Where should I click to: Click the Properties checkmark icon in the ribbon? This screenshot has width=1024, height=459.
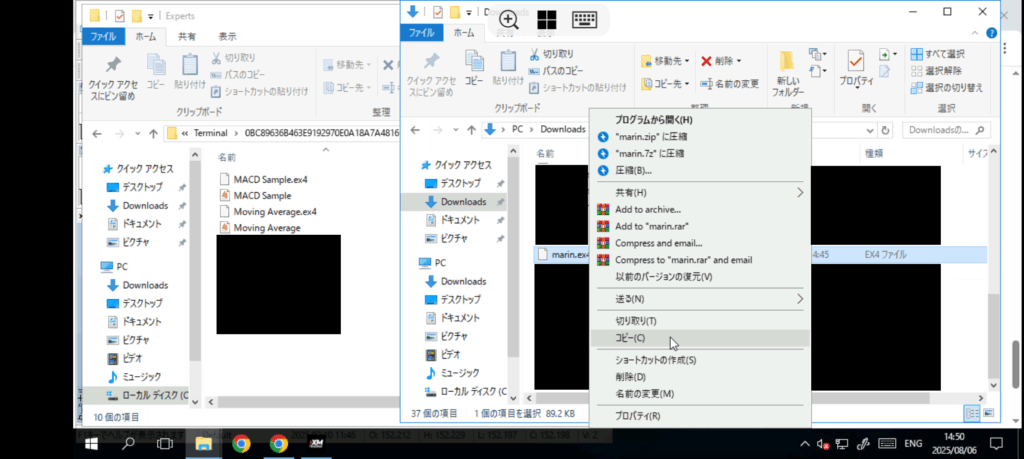tap(855, 68)
